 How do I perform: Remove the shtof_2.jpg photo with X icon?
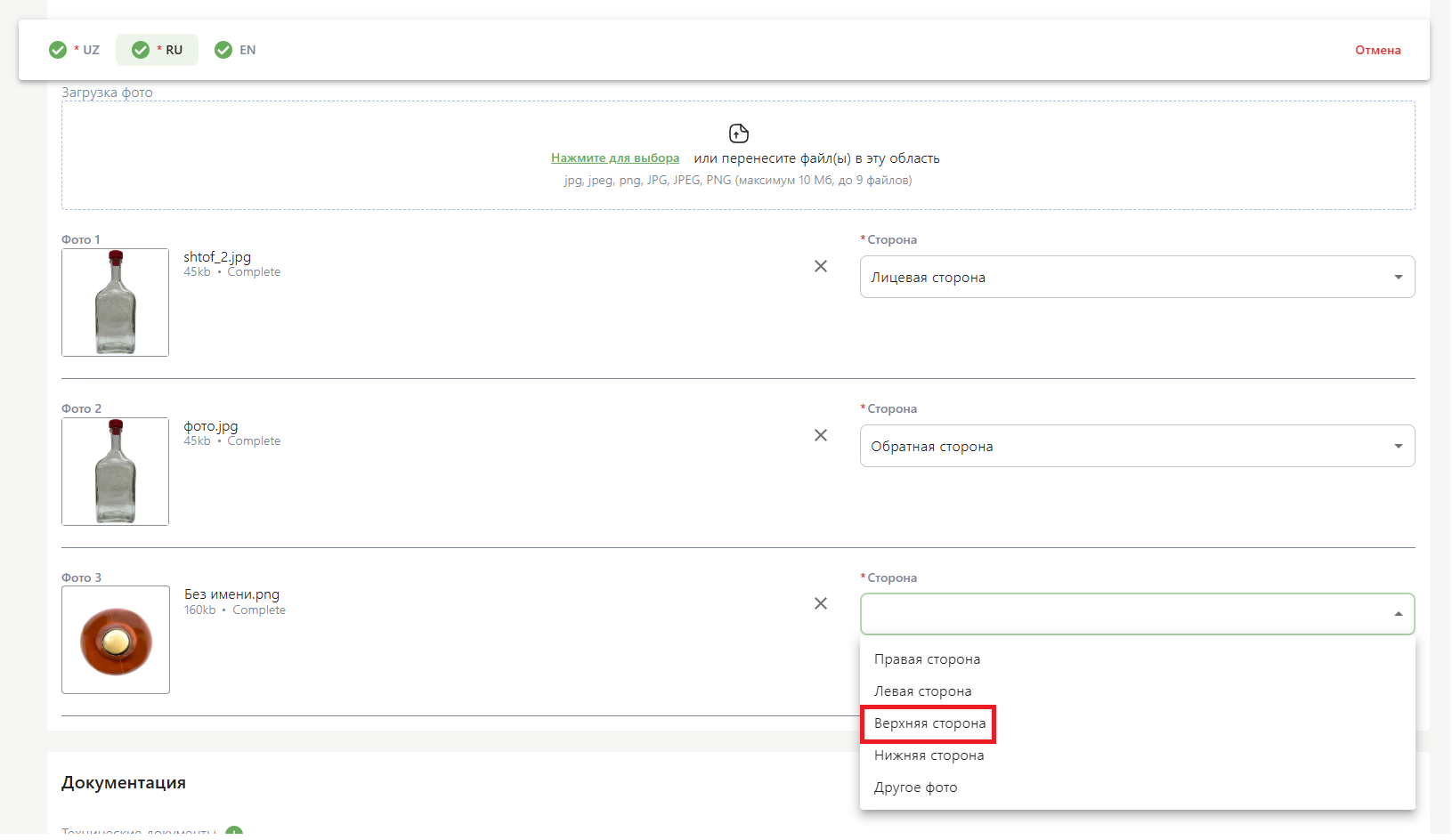[x=820, y=266]
